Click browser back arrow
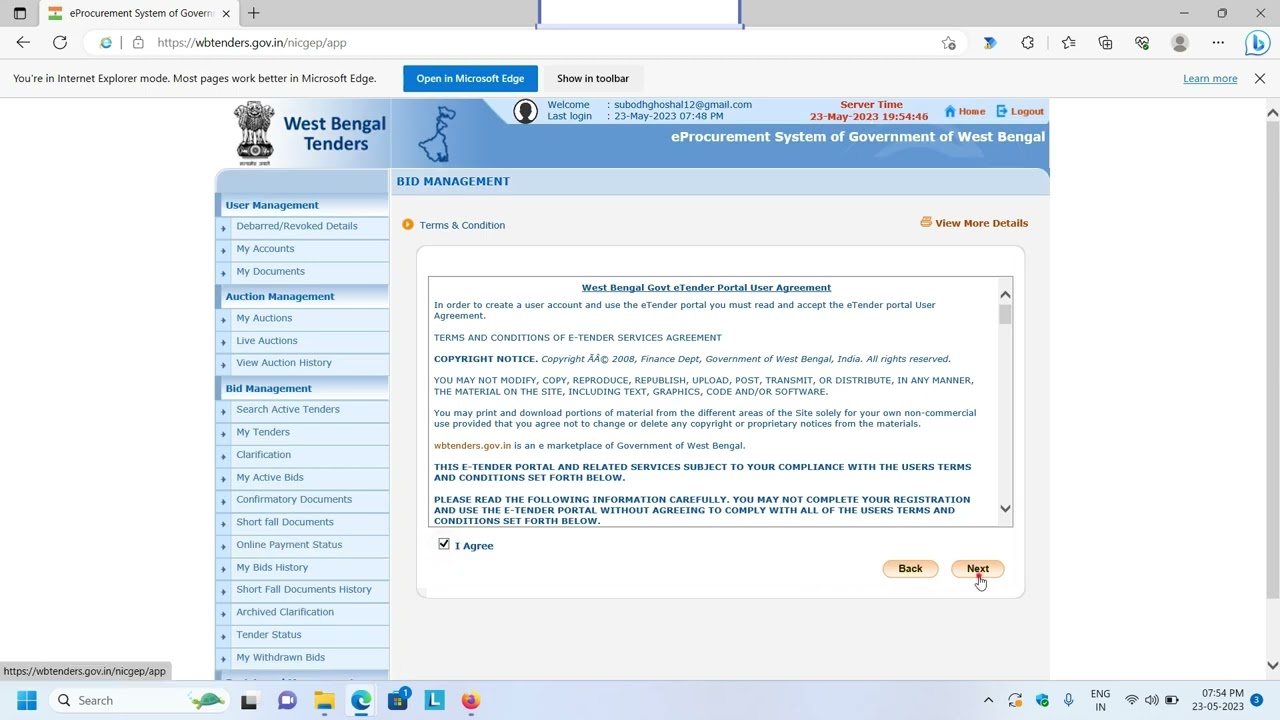 [23, 43]
